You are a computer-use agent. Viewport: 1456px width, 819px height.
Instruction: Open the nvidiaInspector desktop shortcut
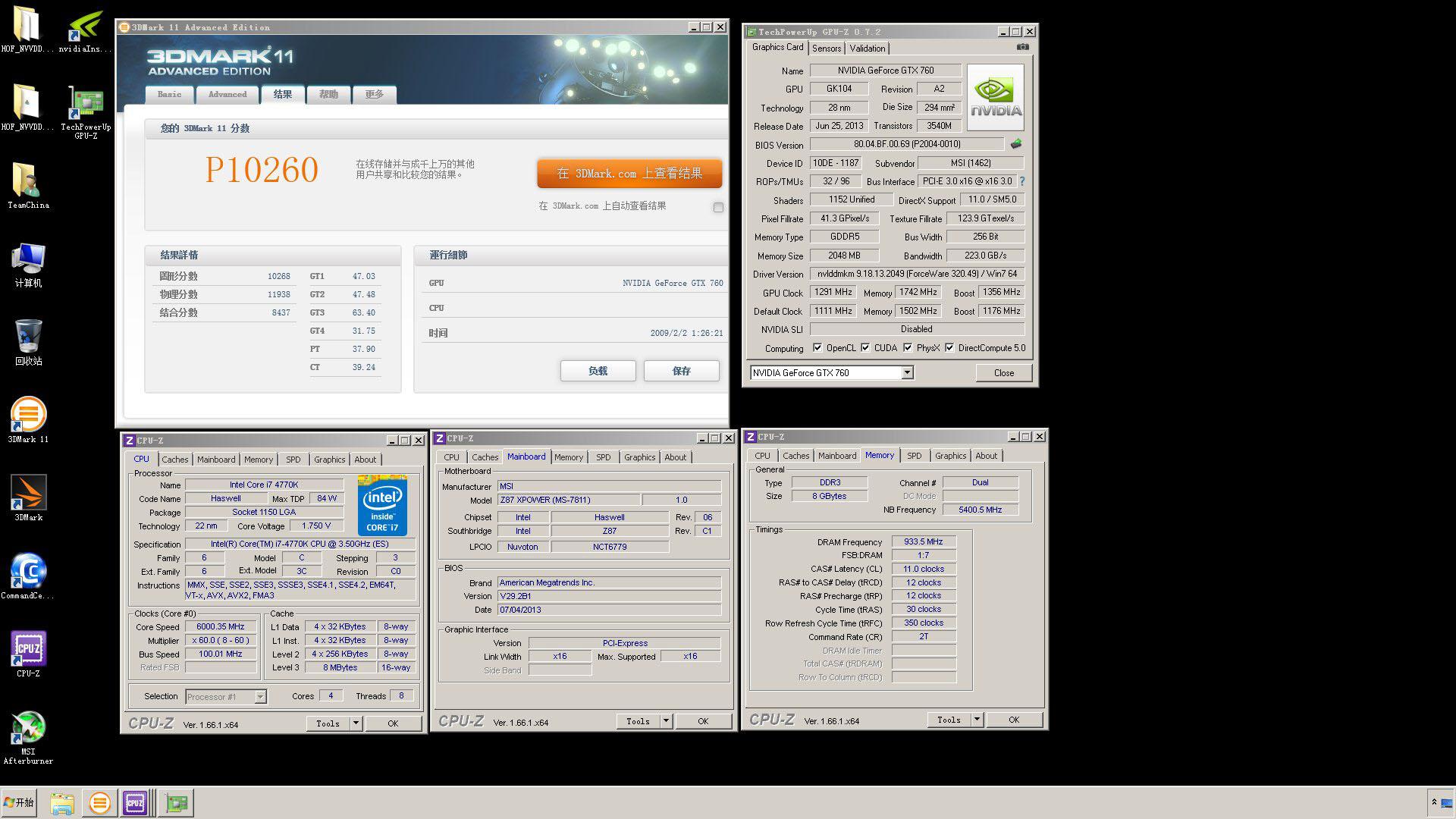pos(86,31)
